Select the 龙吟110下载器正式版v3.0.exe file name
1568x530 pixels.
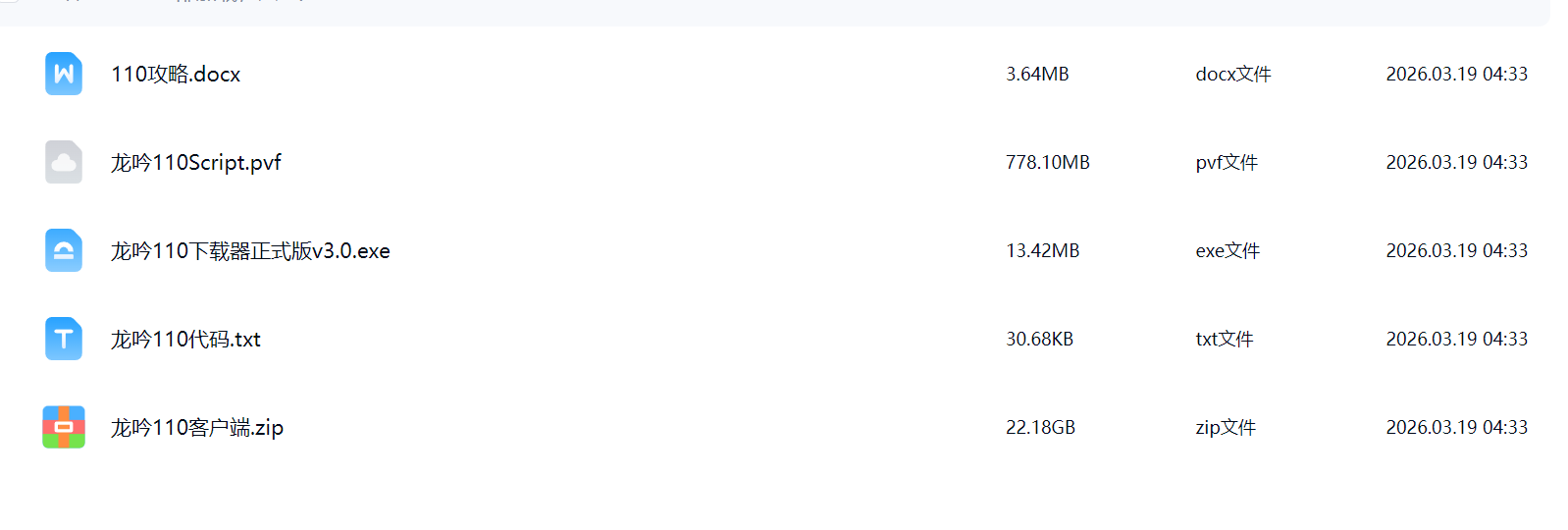(250, 251)
